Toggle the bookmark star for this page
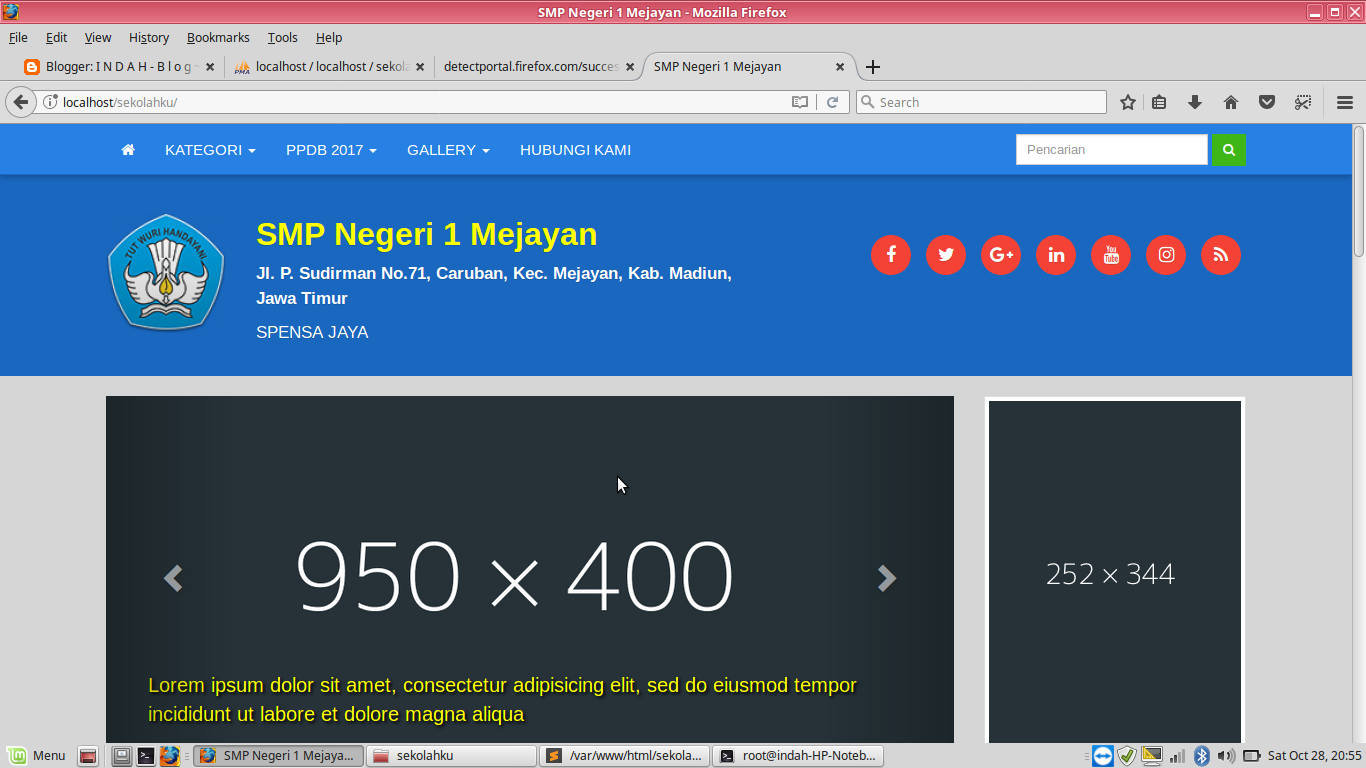1366x768 pixels. pyautogui.click(x=1127, y=101)
